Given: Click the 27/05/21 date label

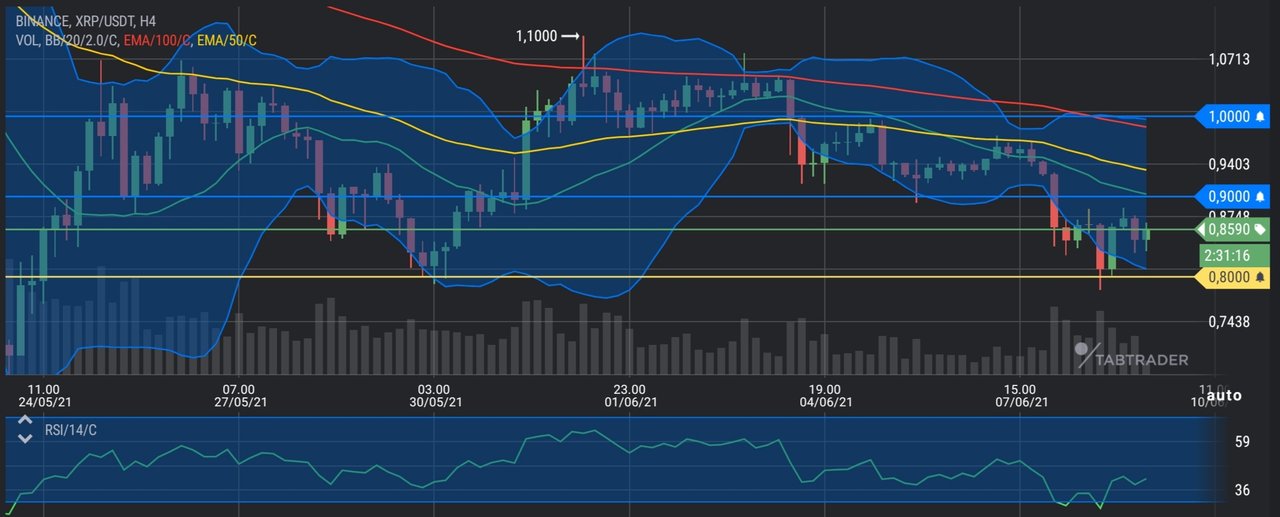Looking at the screenshot, I should [x=240, y=402].
